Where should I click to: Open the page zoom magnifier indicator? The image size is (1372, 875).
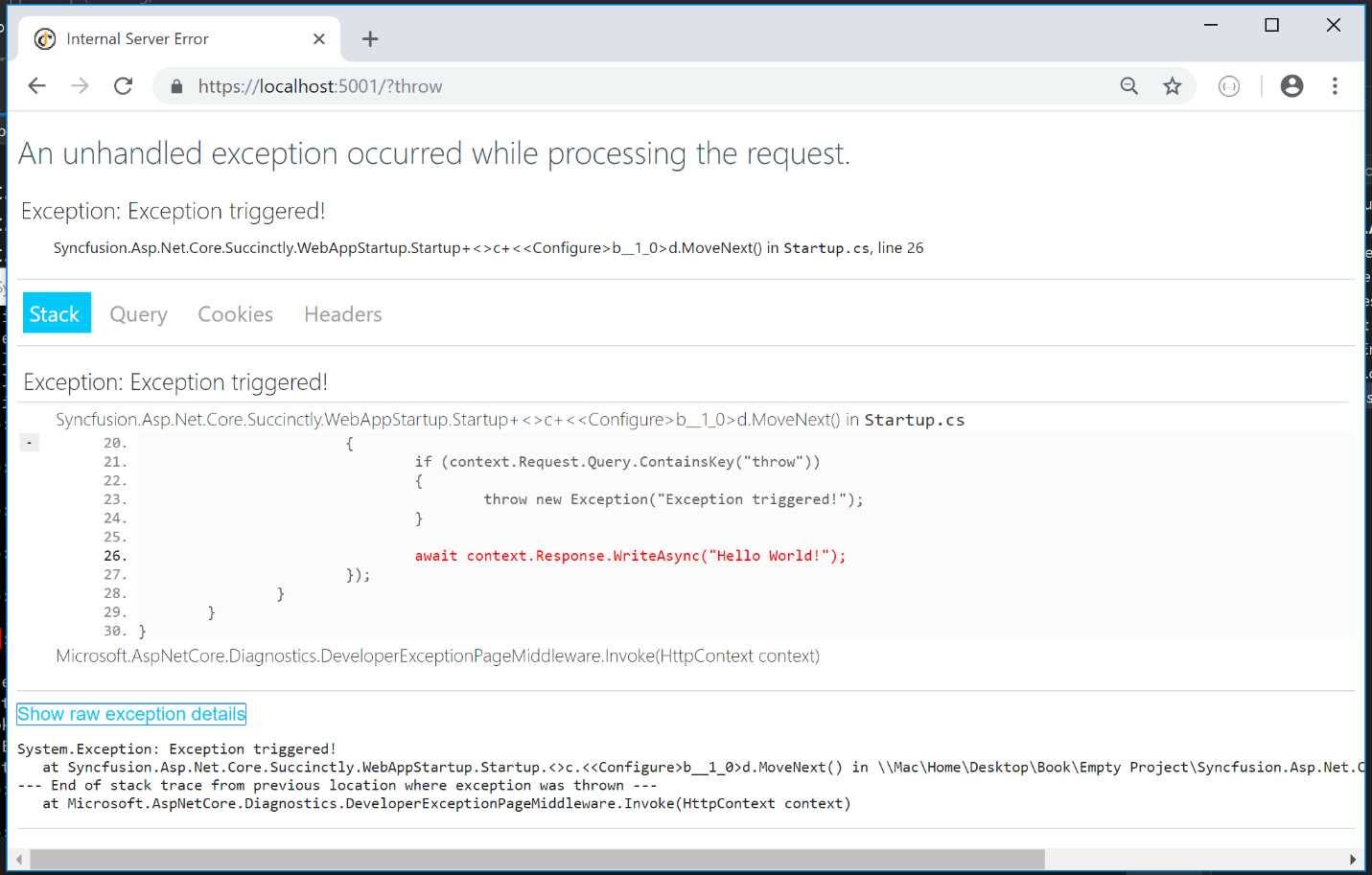1128,85
